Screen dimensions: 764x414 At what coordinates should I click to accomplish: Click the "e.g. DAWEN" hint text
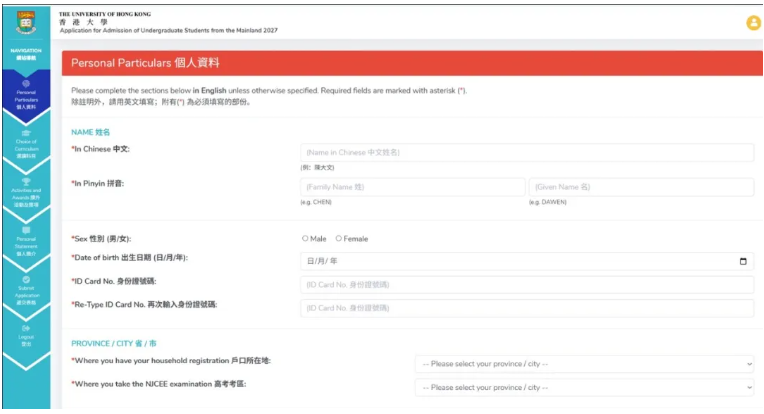click(548, 202)
